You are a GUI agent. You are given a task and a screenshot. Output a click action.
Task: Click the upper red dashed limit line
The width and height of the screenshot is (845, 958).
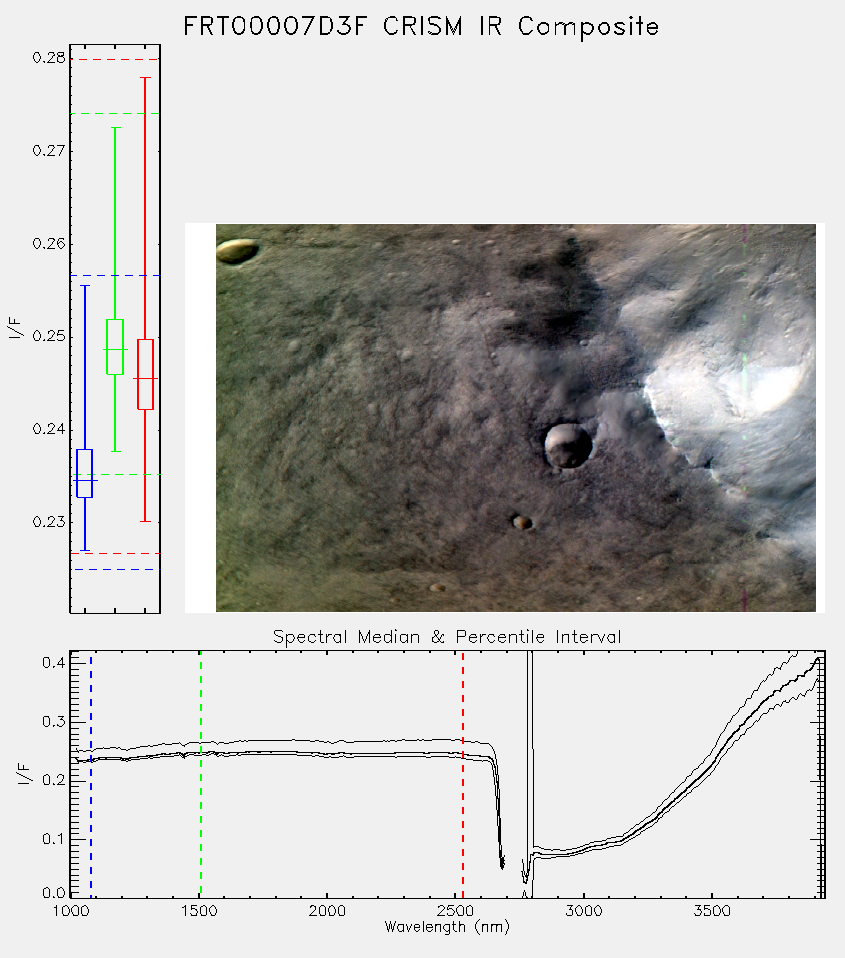click(115, 59)
